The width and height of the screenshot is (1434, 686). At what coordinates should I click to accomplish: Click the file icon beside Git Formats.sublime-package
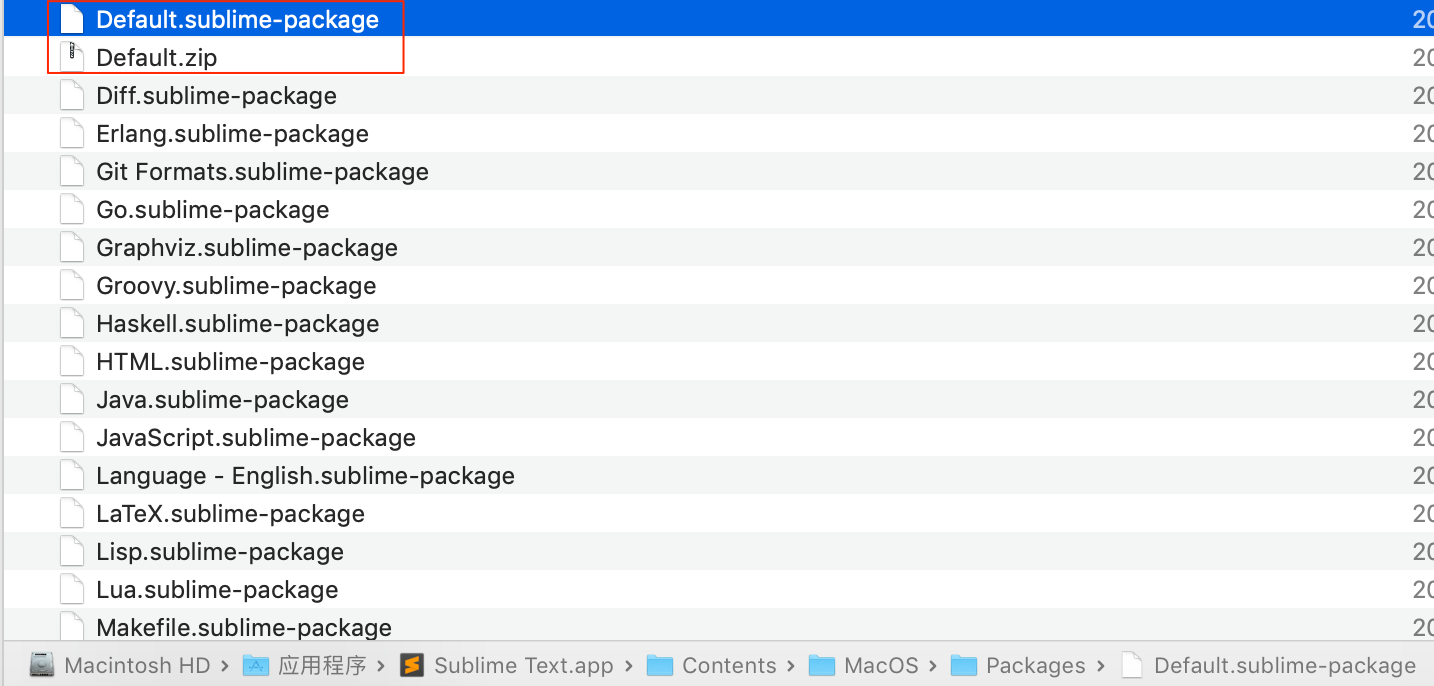pyautogui.click(x=72, y=171)
